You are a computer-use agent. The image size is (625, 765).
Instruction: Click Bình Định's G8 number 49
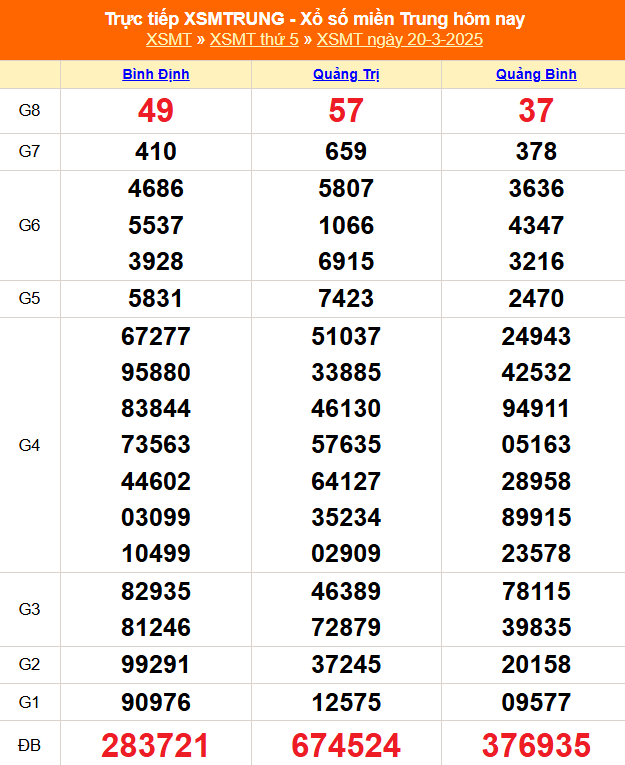(x=156, y=111)
